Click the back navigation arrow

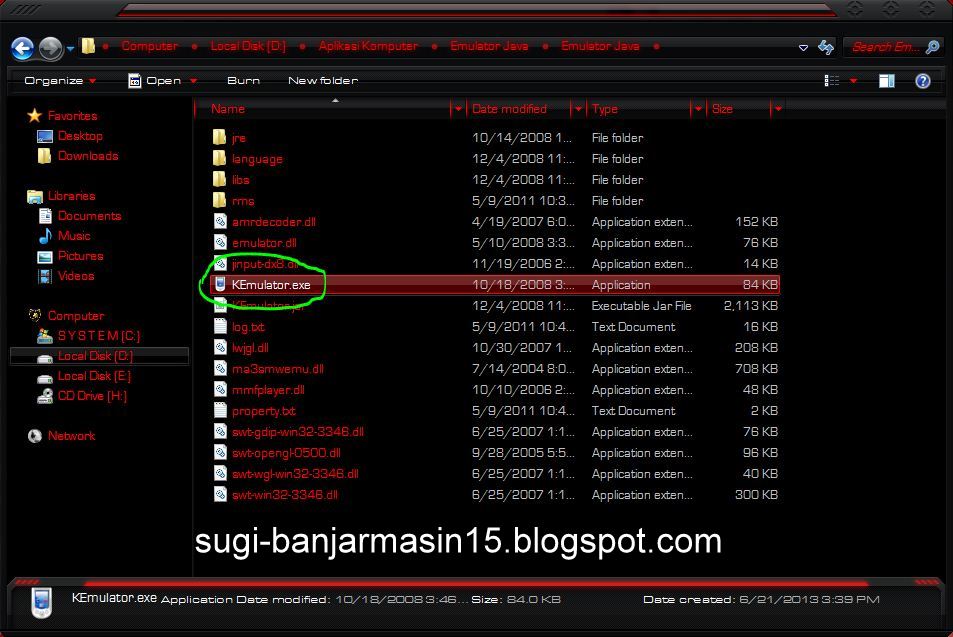click(22, 46)
